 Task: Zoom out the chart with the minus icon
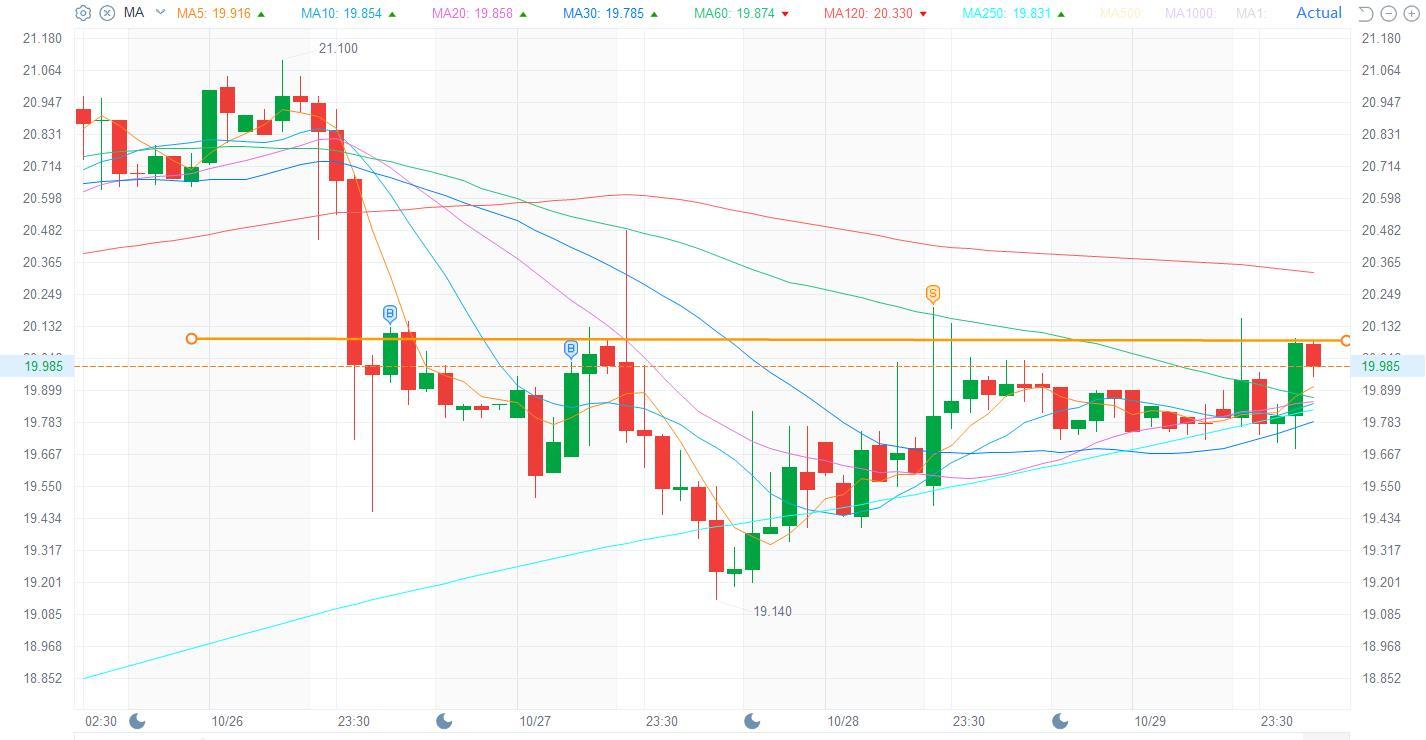point(1388,14)
